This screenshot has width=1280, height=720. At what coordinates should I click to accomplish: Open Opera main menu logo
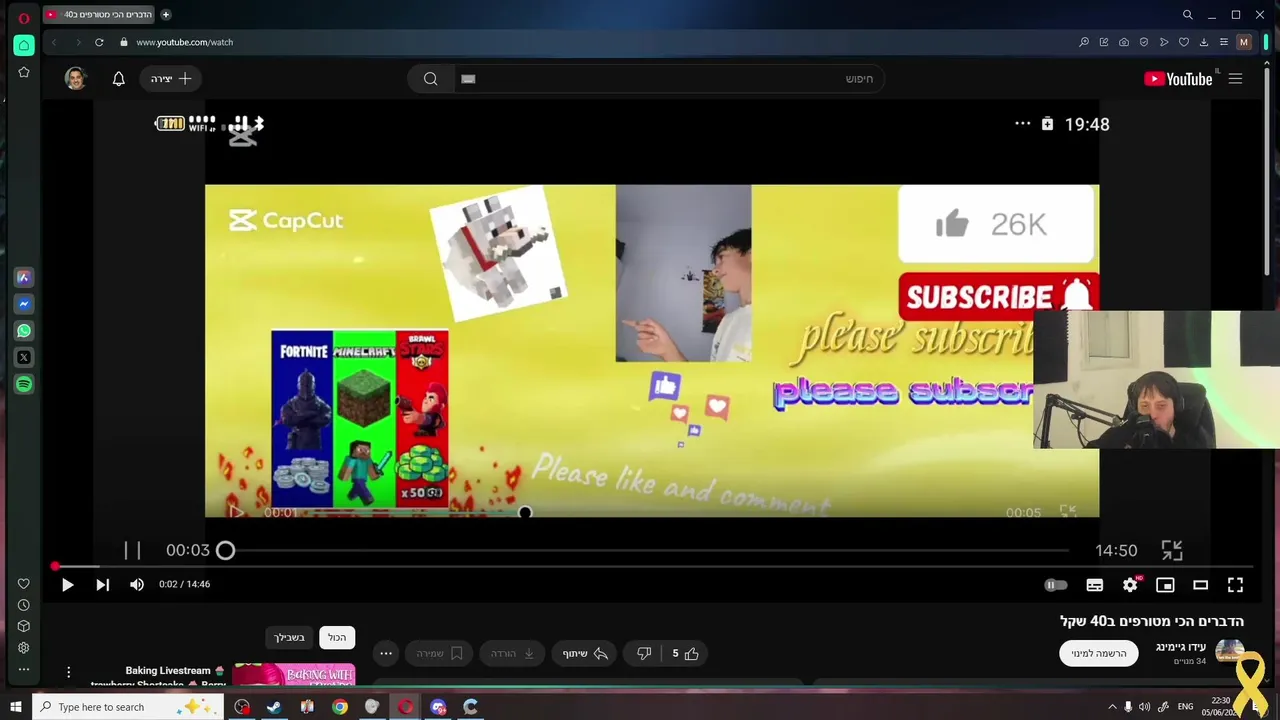click(24, 17)
